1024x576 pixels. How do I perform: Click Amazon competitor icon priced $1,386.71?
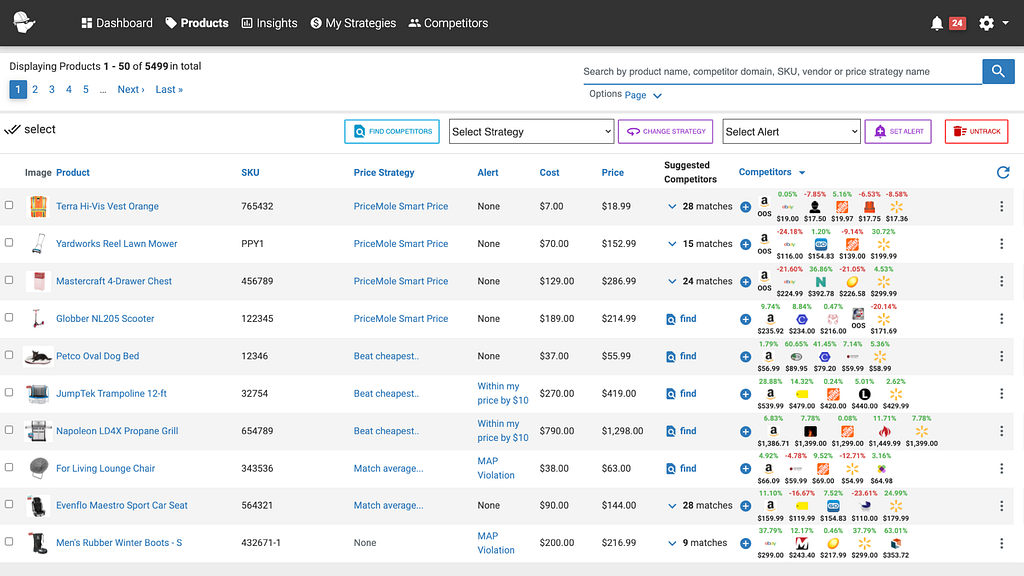773,431
